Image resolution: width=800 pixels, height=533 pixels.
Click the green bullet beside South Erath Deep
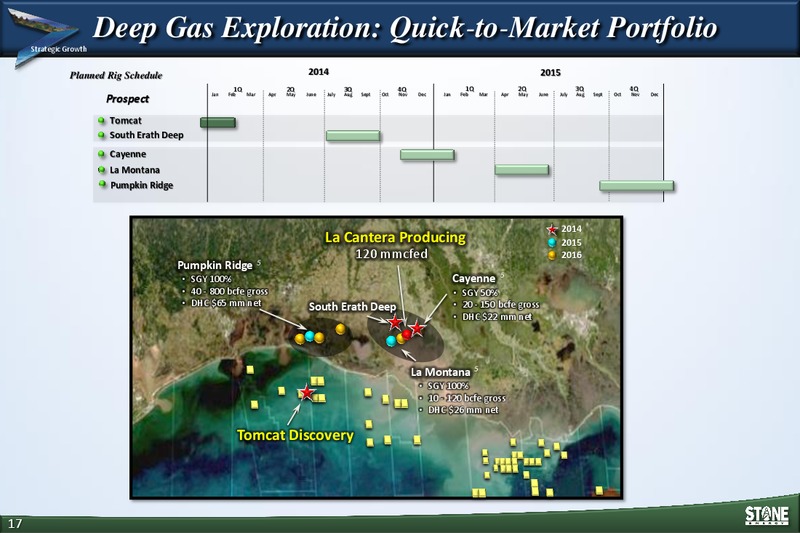[x=102, y=135]
